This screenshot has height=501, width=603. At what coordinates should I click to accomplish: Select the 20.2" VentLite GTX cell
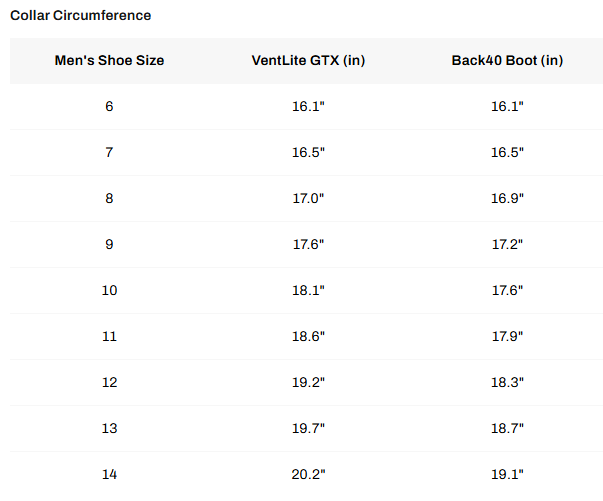pos(308,474)
